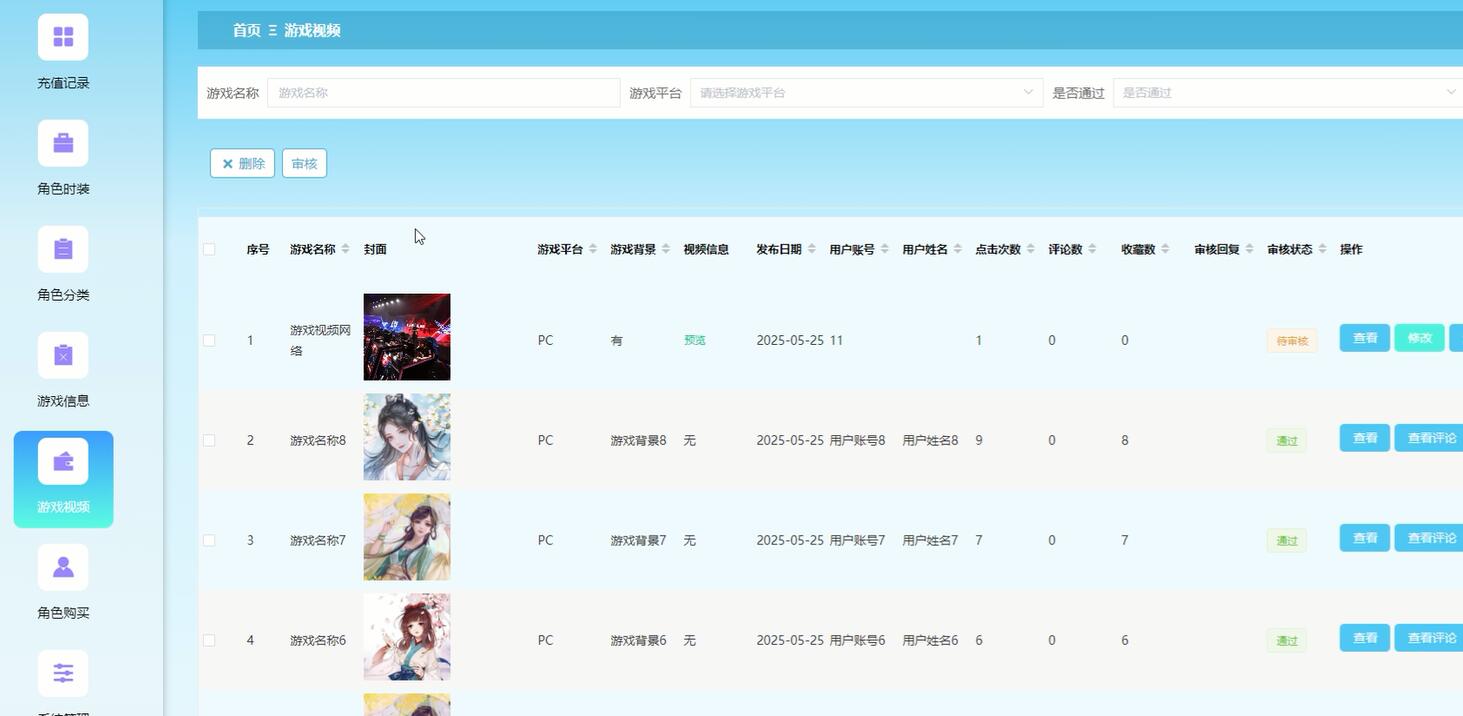Image resolution: width=1463 pixels, height=716 pixels.
Task: Click 查看 for 游戏名称7 row
Action: (1365, 538)
